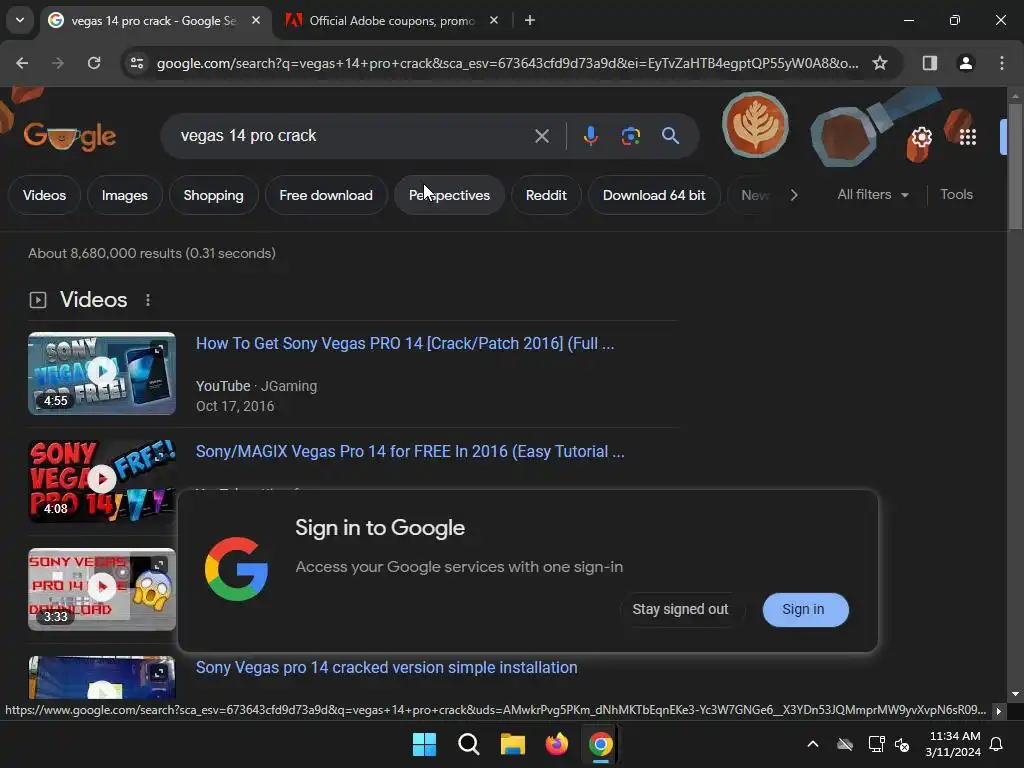Open How To Get Sony Vegas PRO 14 link
Screen dimensions: 1024x768
405,344
